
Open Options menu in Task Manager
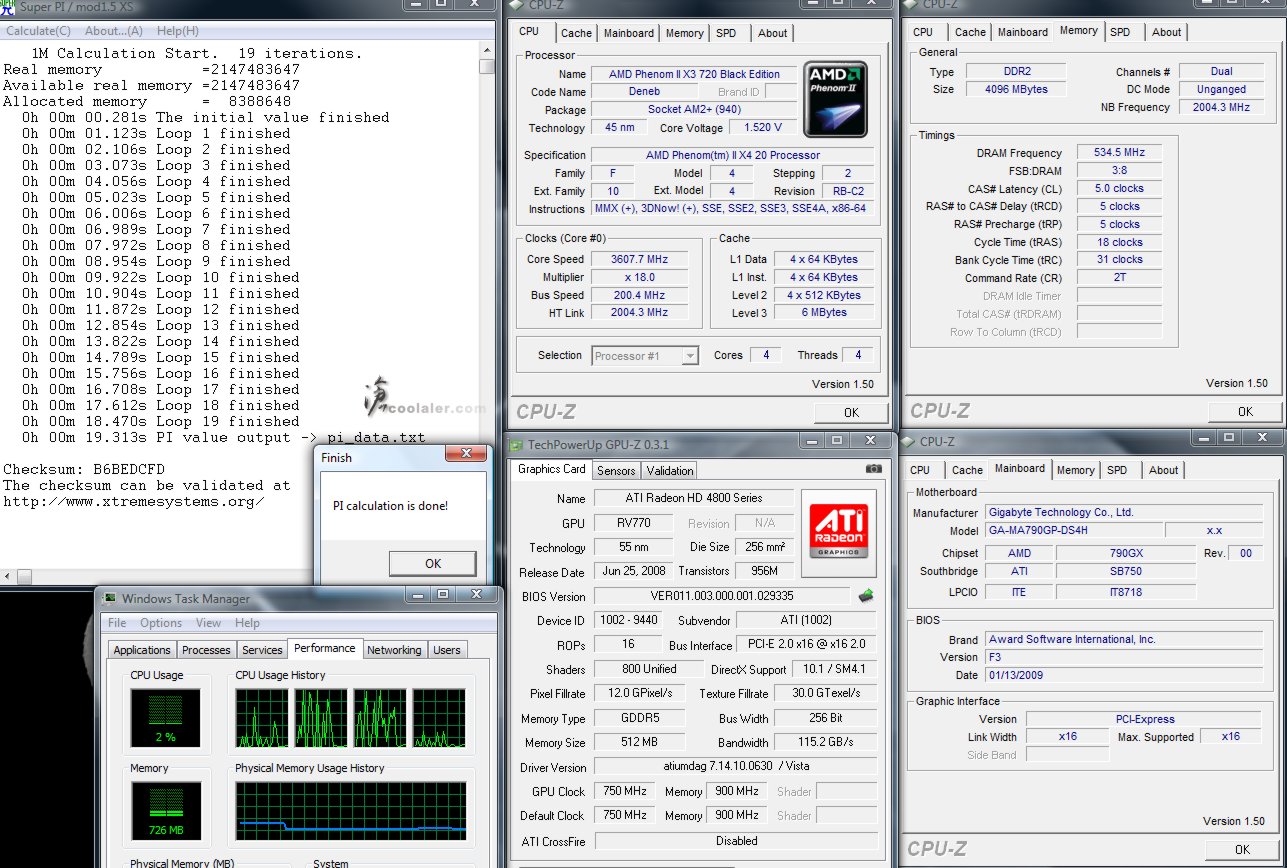[x=161, y=623]
